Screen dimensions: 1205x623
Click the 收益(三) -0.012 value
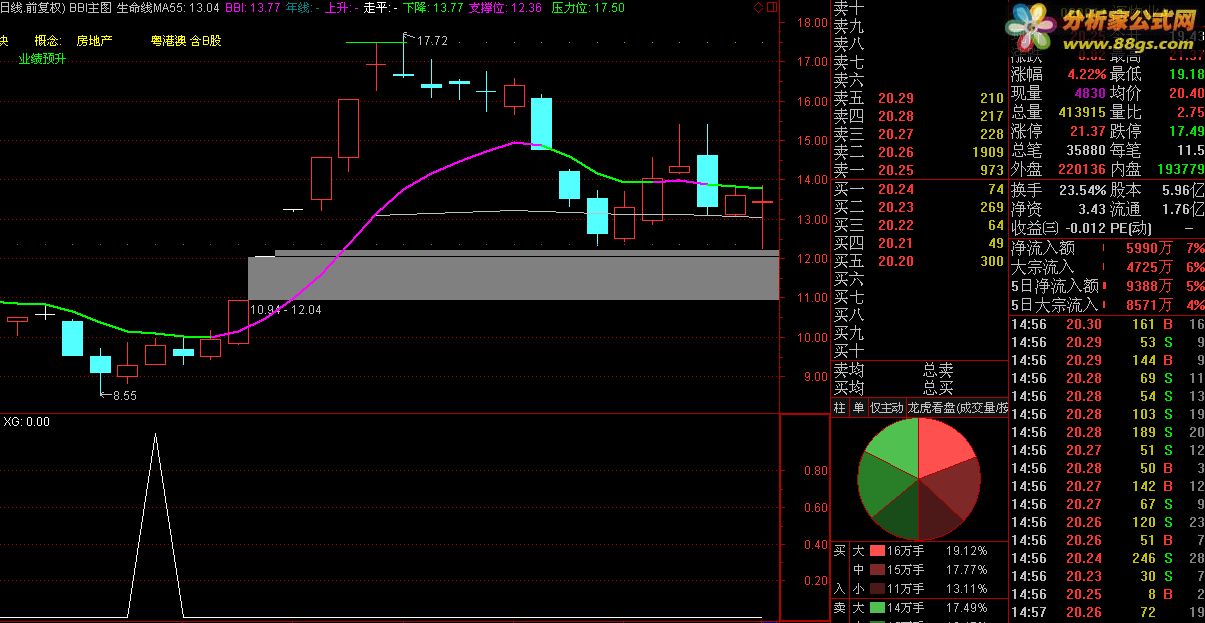click(x=1084, y=228)
